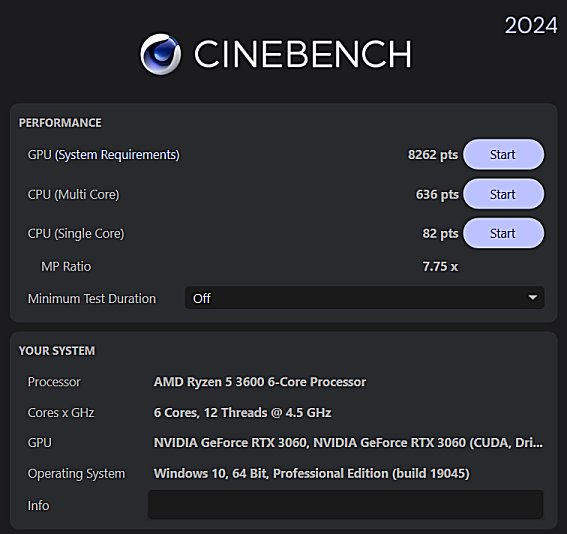Click into the Info text field
The width and height of the screenshot is (567, 534).
coord(345,505)
